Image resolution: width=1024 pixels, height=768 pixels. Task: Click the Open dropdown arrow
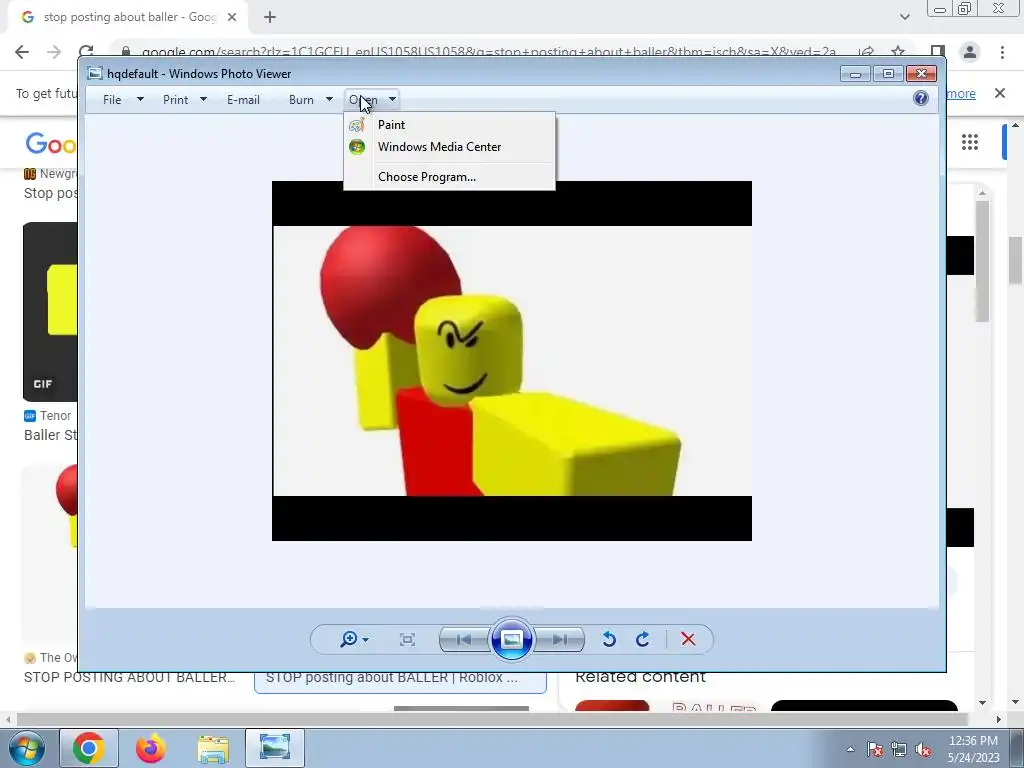tap(392, 99)
